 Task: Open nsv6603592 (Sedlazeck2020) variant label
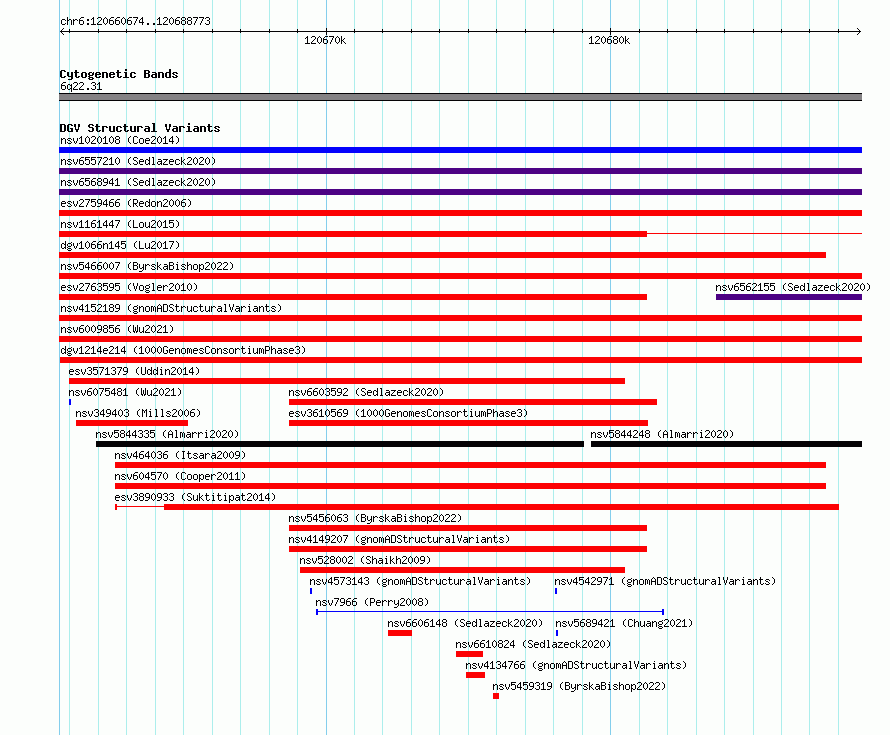(x=366, y=392)
